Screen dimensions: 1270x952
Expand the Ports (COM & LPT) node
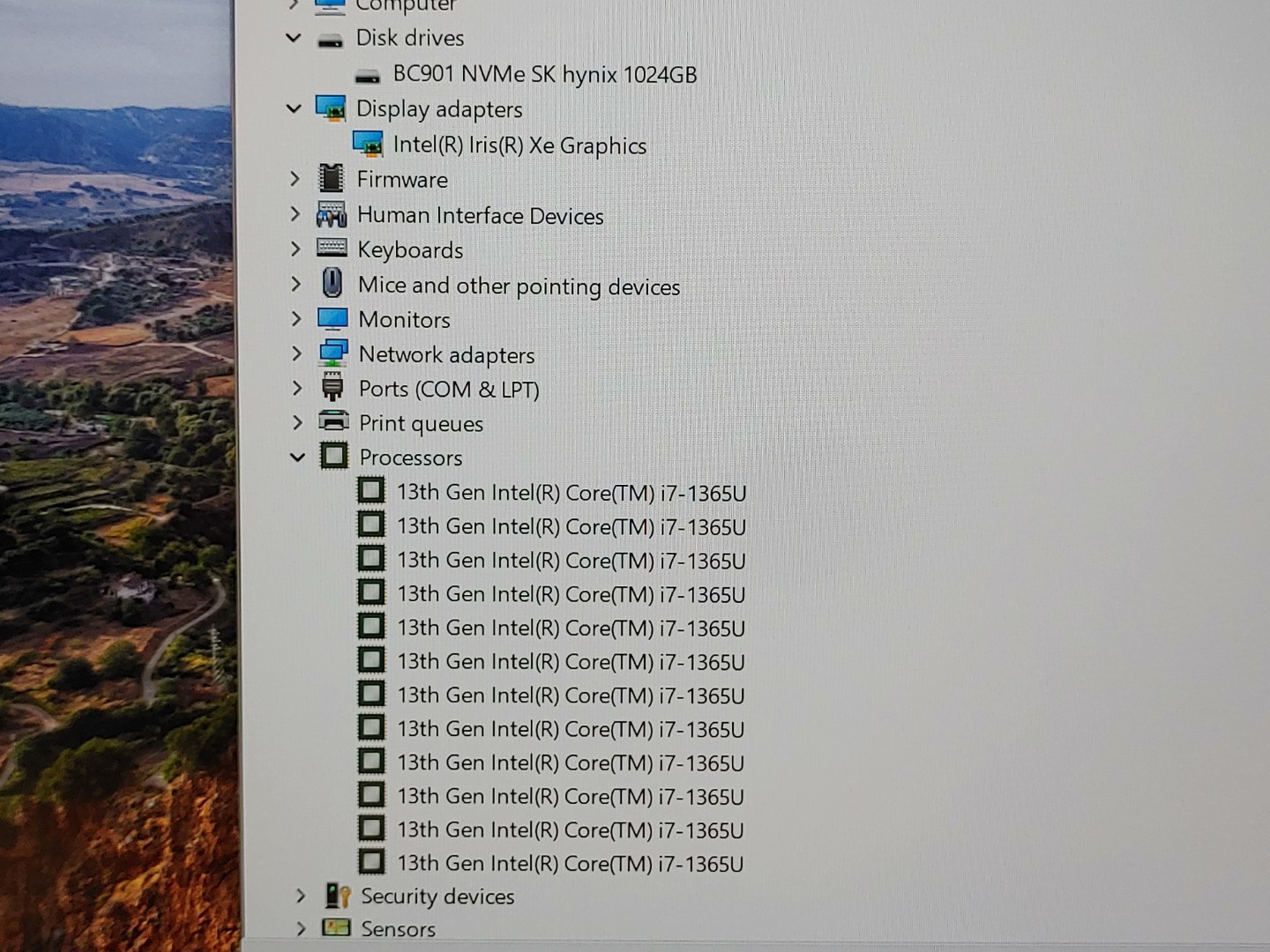297,388
